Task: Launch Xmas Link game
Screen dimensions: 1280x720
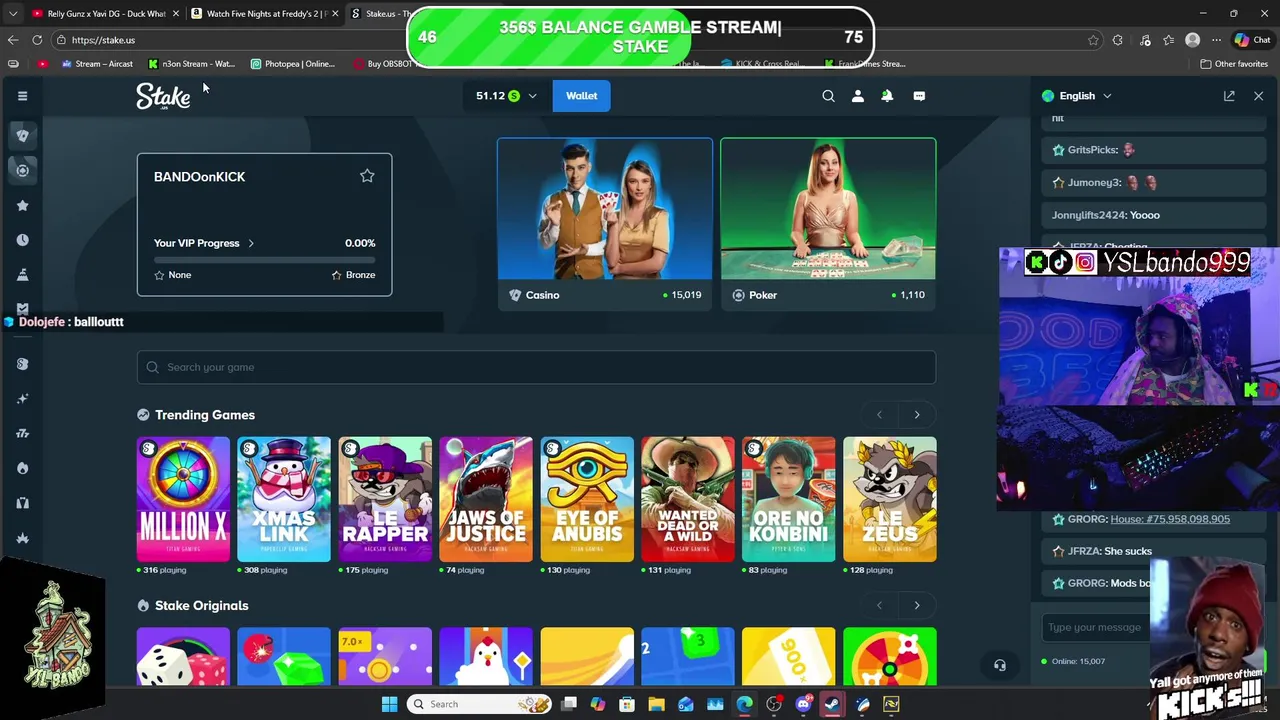Action: (284, 499)
